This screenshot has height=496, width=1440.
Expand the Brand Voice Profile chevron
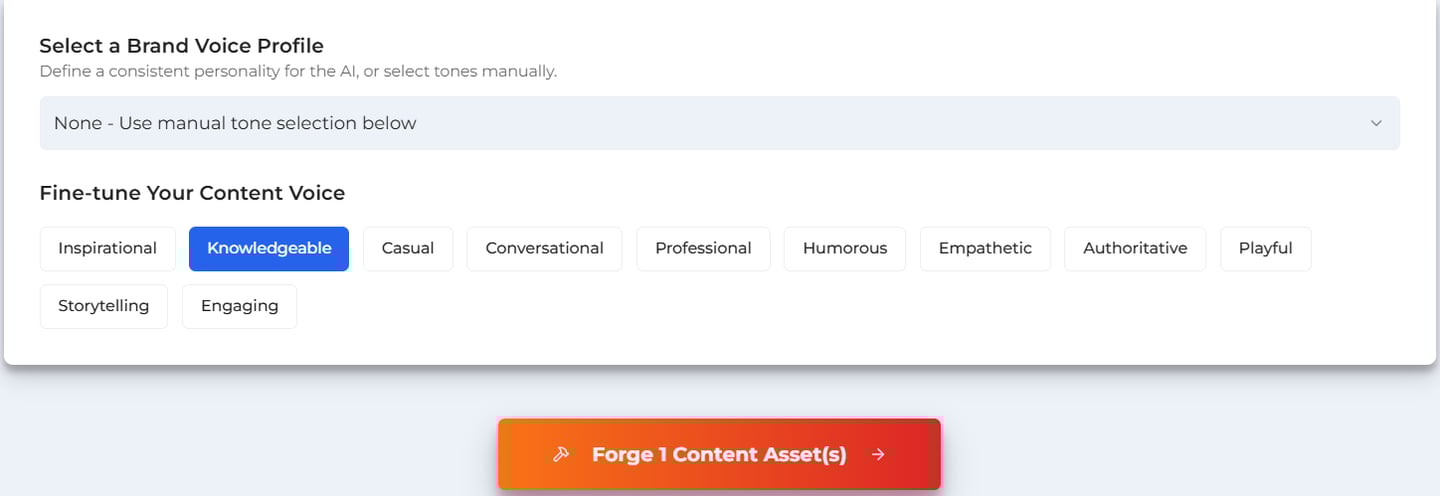(1375, 123)
